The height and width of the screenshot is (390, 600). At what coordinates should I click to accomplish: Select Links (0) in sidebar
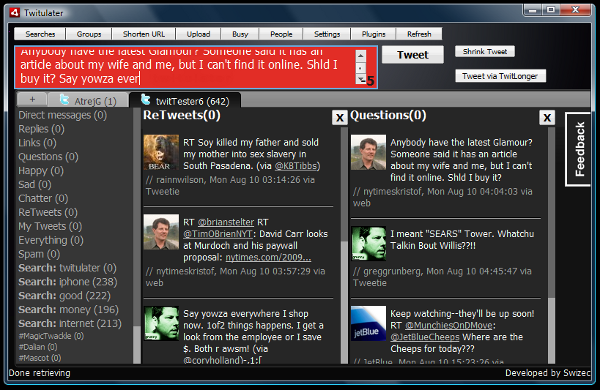click(38, 143)
